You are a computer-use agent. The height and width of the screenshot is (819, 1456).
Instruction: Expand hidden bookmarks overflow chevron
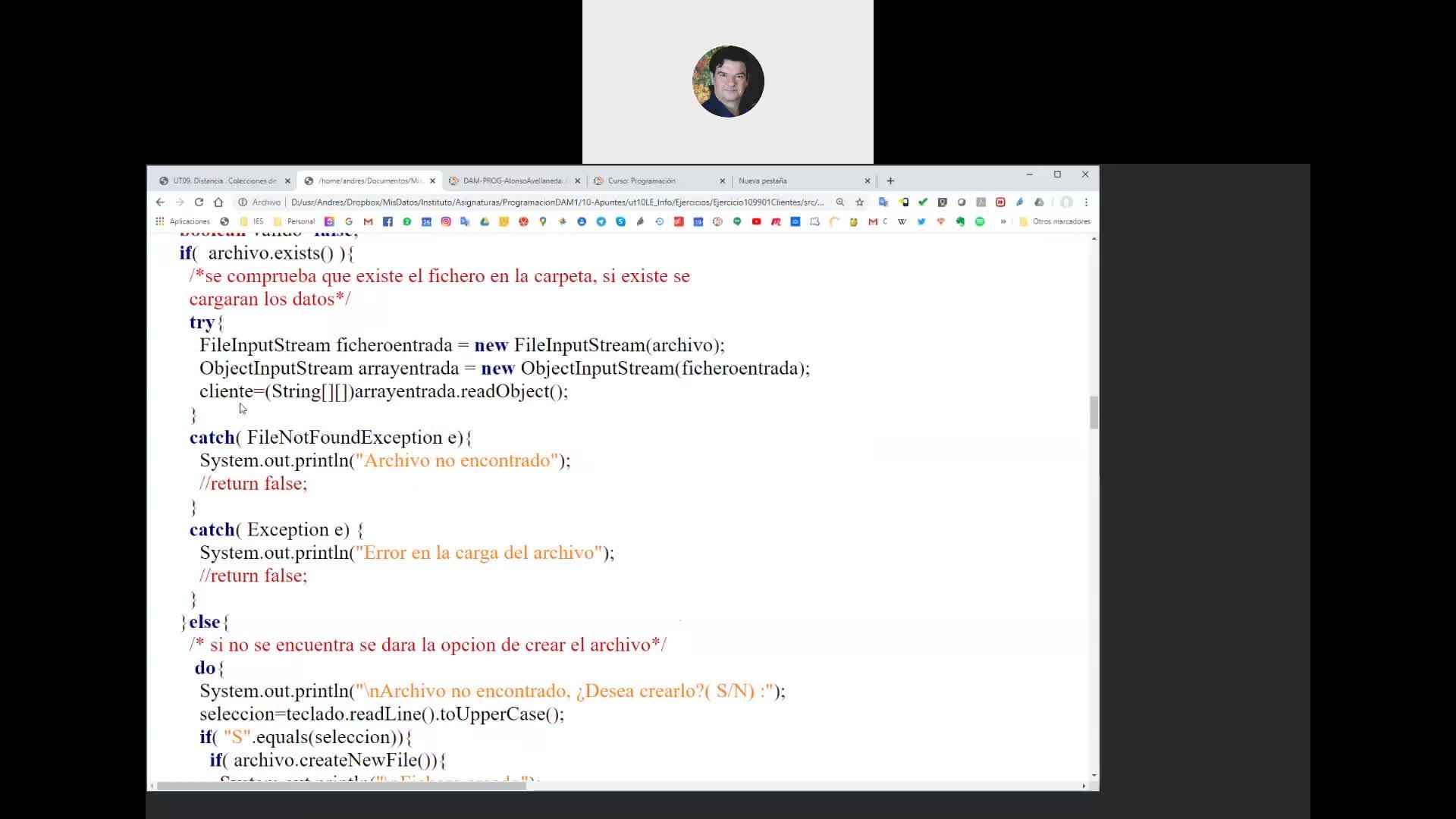click(1003, 221)
